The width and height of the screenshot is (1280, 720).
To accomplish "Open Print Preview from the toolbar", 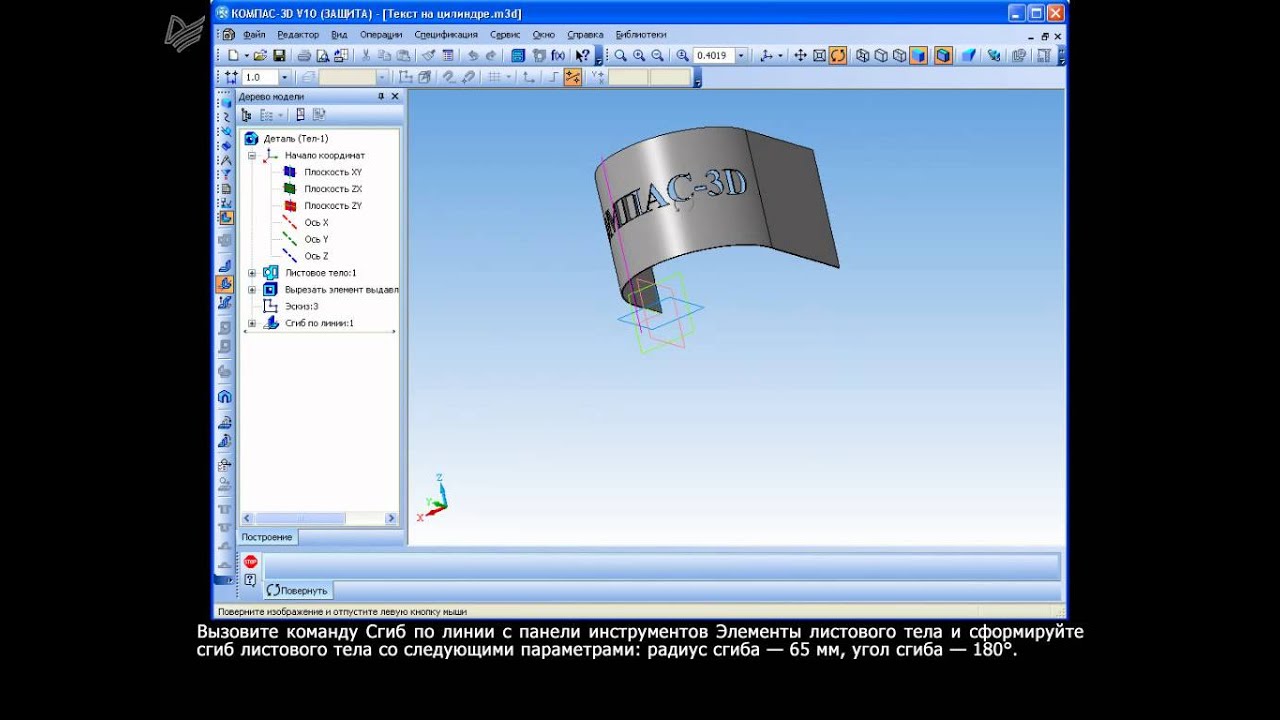I will click(325, 56).
